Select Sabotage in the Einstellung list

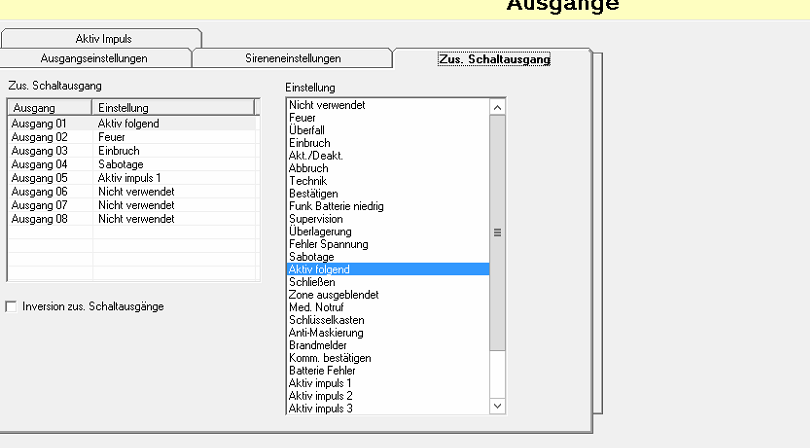tap(311, 257)
